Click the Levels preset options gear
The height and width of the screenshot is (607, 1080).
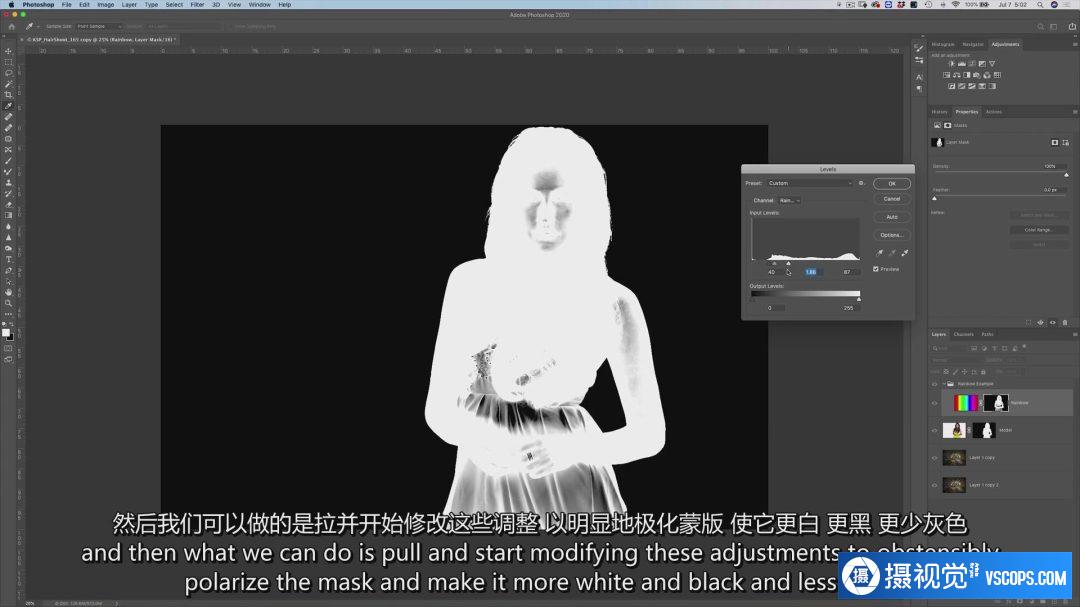[861, 183]
